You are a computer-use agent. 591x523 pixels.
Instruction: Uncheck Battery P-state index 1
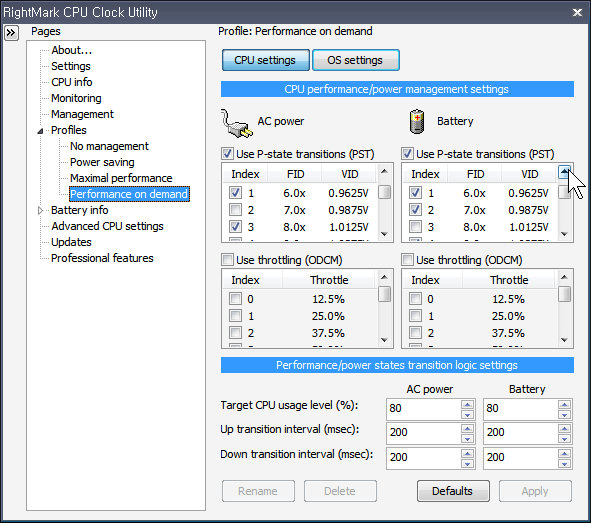415,193
